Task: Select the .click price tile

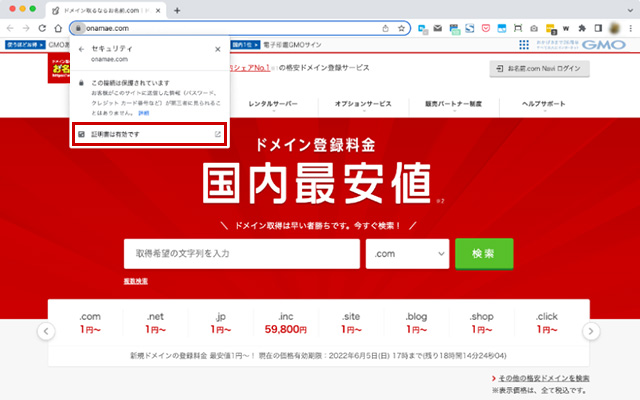Action: (547, 322)
